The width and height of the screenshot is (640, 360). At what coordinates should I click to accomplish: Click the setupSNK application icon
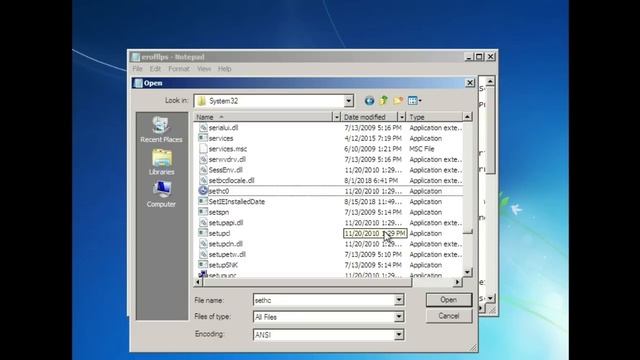tap(203, 265)
